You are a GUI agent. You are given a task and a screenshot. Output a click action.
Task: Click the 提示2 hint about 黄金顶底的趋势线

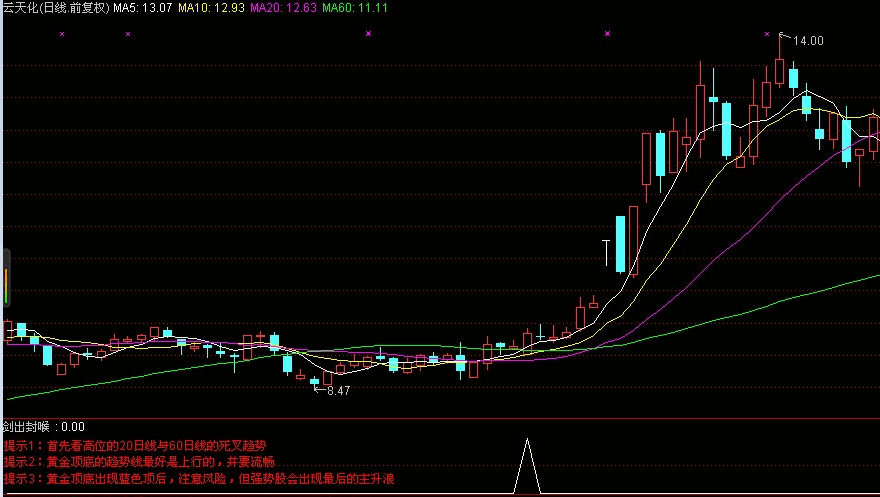pos(139,462)
